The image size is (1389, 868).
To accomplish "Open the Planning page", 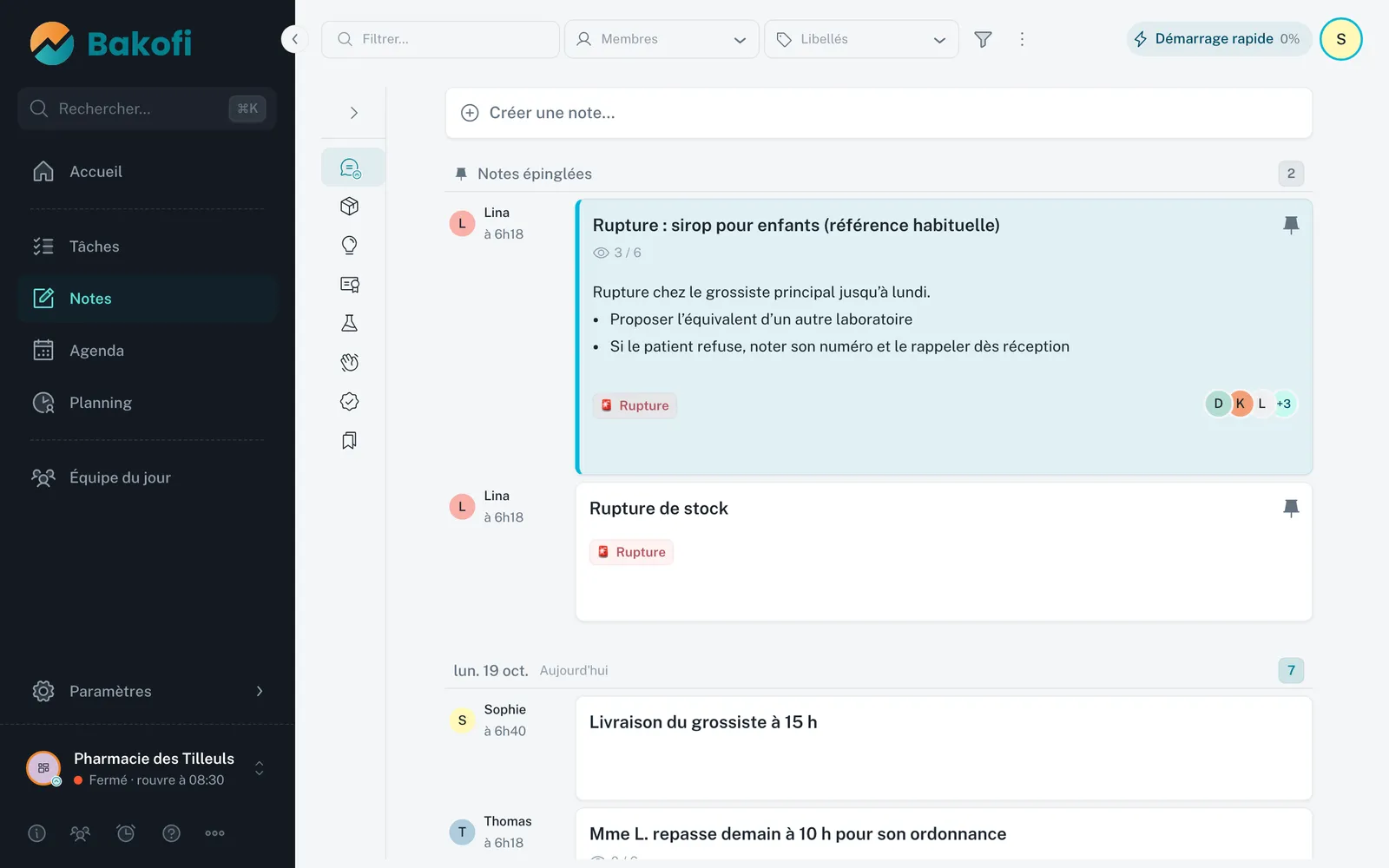I will pos(148,403).
